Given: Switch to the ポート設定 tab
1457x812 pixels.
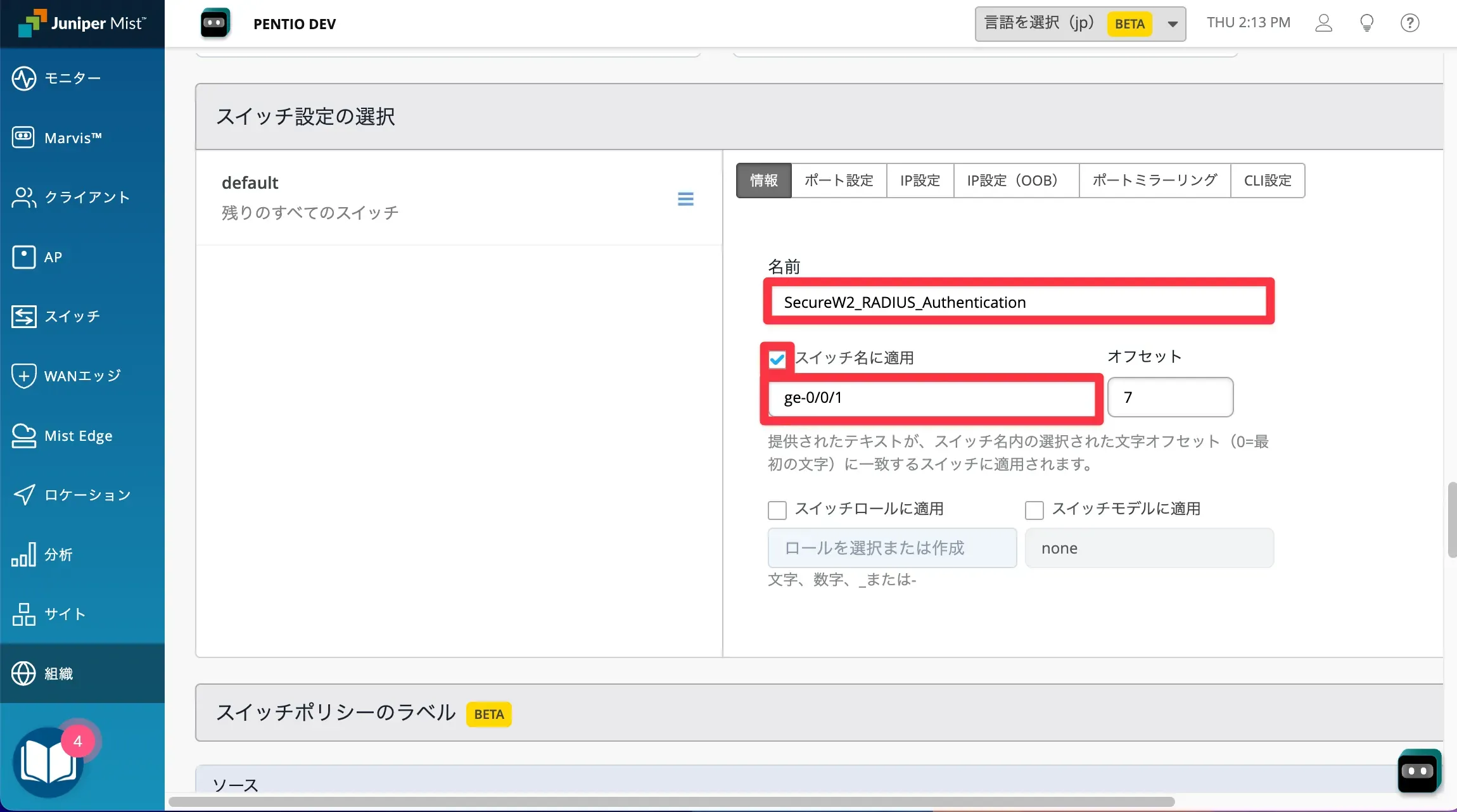Looking at the screenshot, I should pyautogui.click(x=839, y=181).
